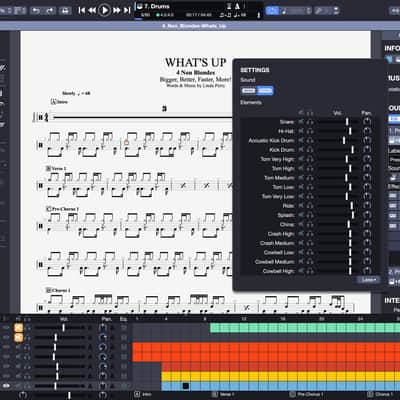Select the '4 Non Blondes-Whats Up' document tab

tap(194, 26)
